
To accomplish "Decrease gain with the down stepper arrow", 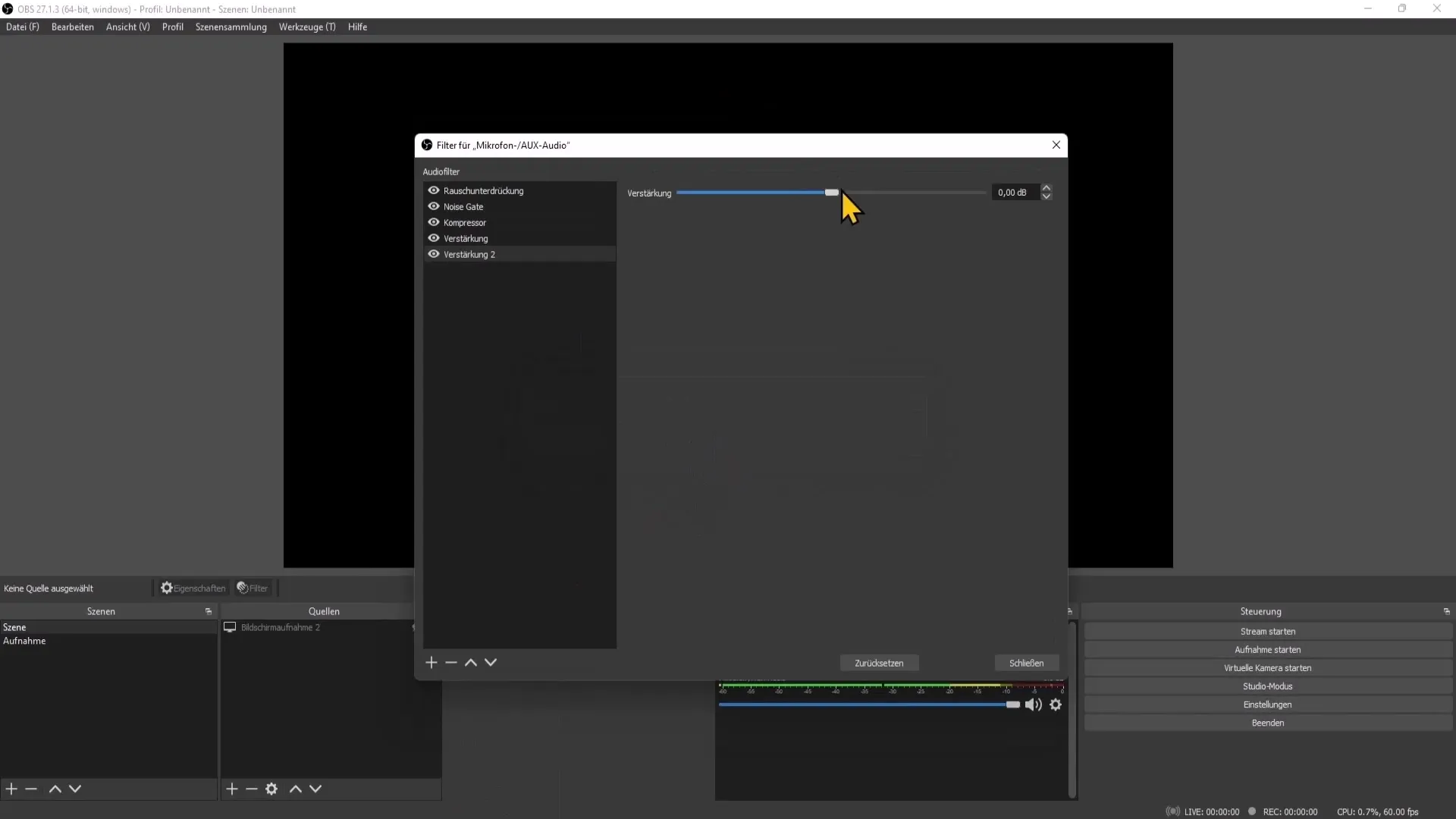I will click(1046, 196).
